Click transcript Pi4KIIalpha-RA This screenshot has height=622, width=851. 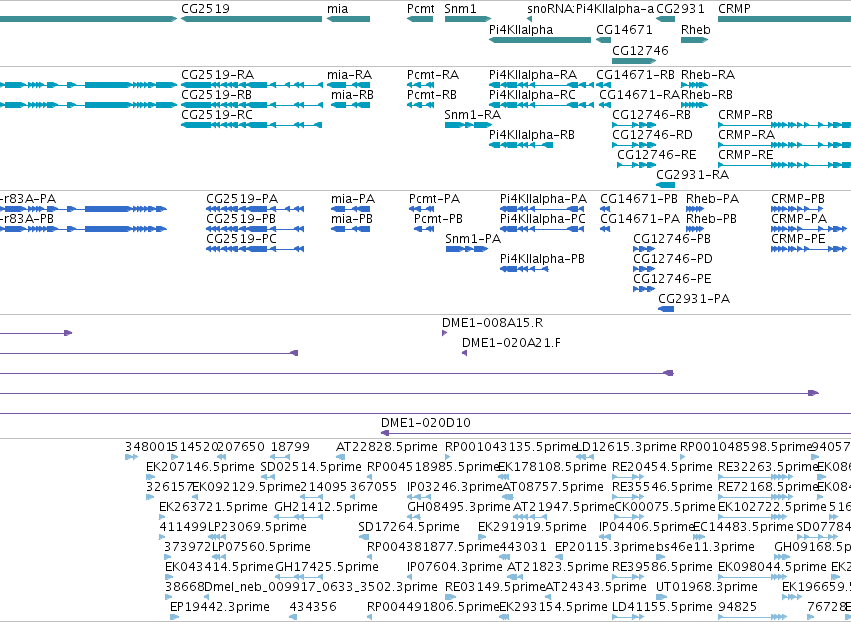coord(541,85)
